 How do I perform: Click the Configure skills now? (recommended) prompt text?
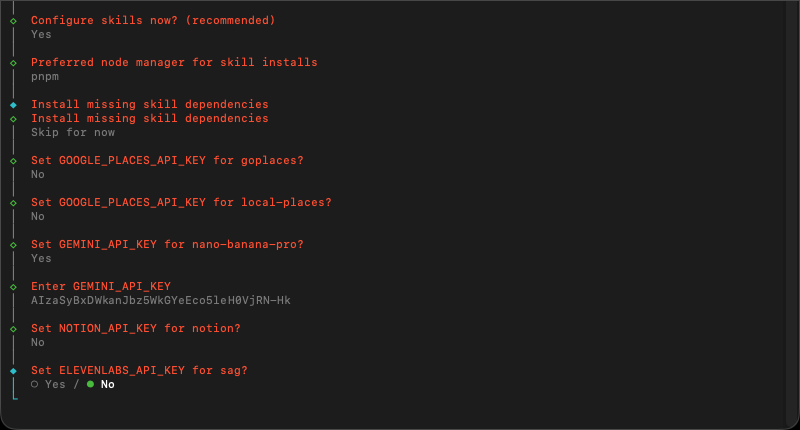pos(153,20)
